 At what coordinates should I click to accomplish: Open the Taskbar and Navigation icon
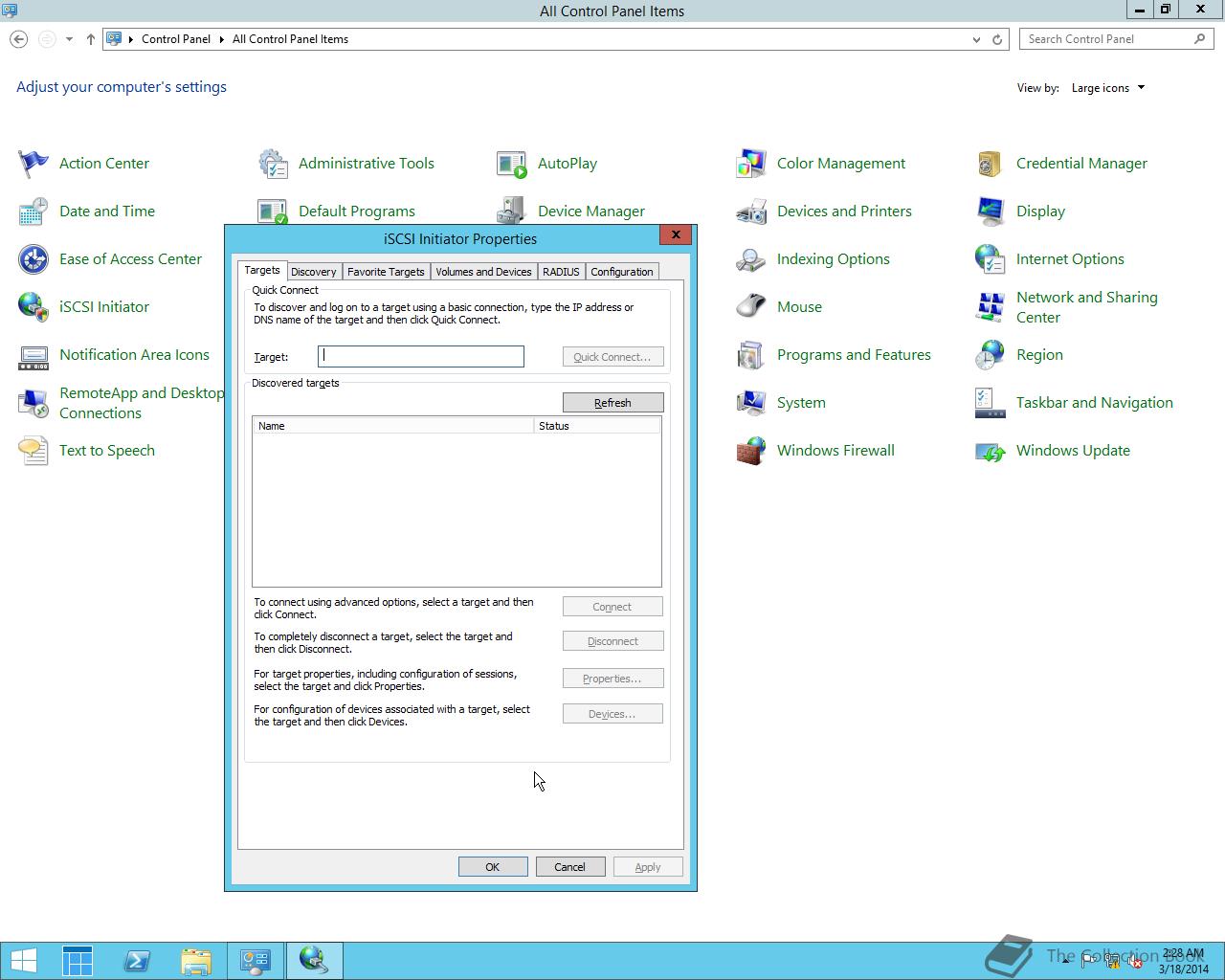click(x=991, y=403)
